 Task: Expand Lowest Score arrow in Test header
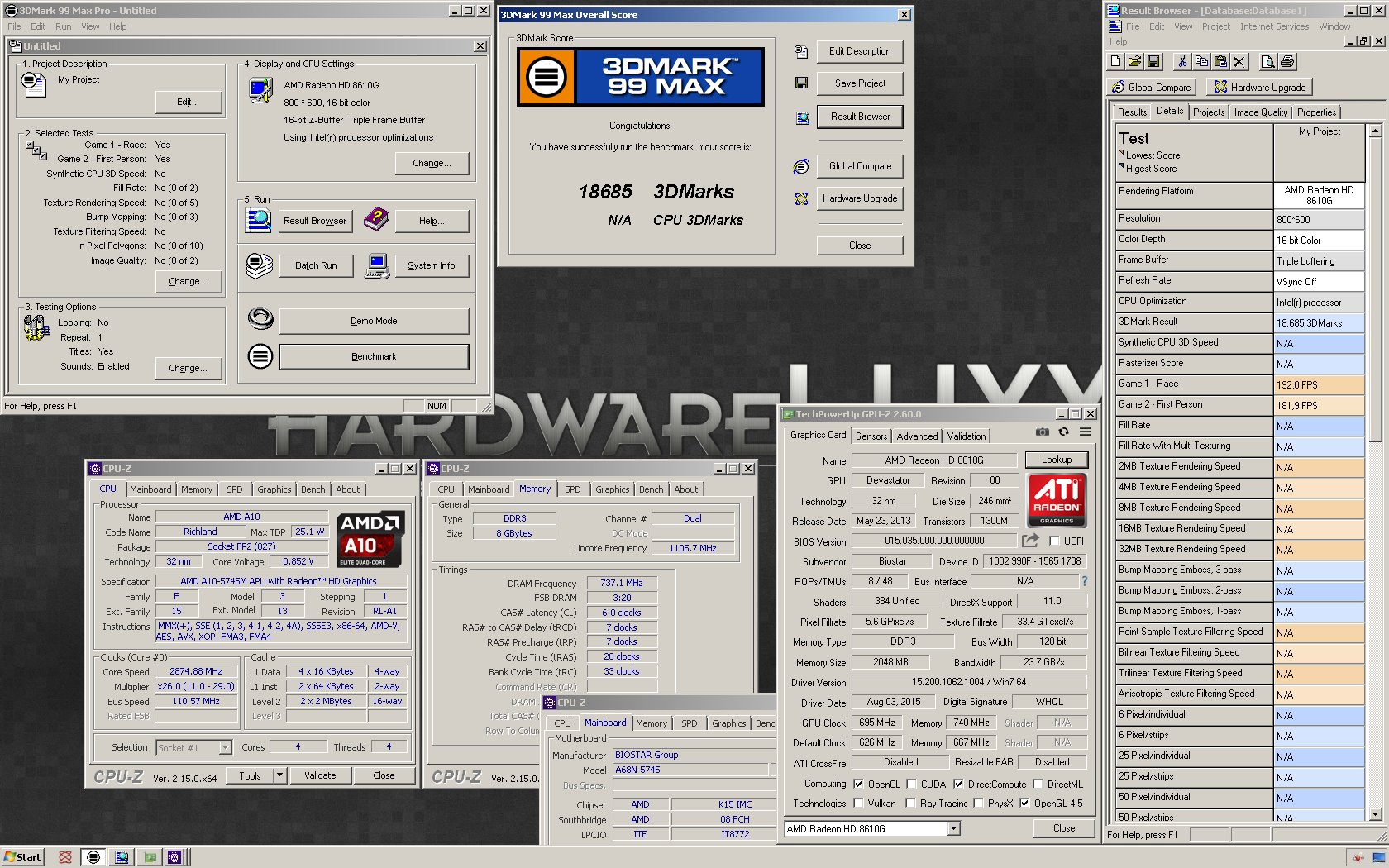click(1122, 154)
